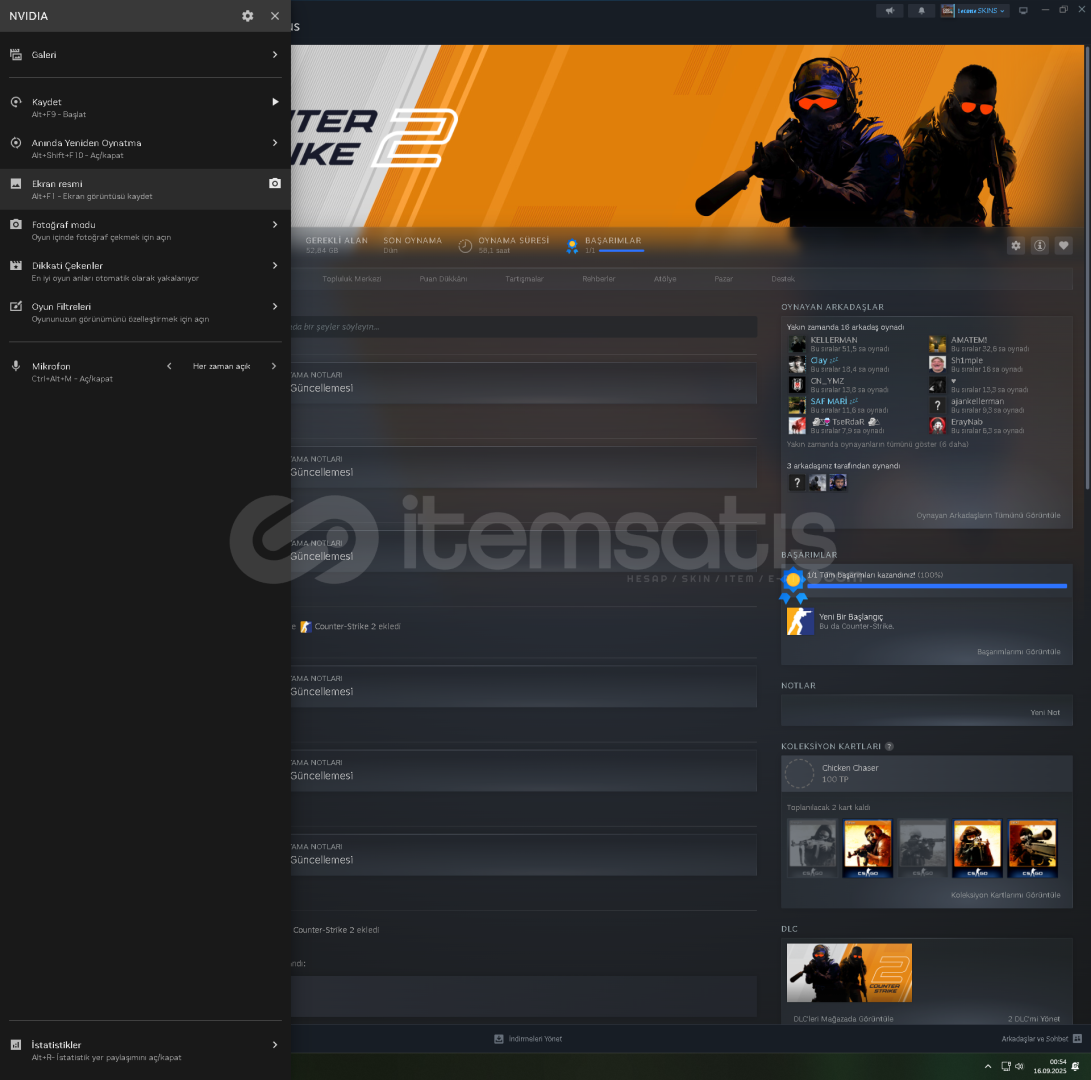Viewport: 1091px width, 1080px height.
Task: Show all recently playing friends (6 daha)
Action: tap(877, 445)
